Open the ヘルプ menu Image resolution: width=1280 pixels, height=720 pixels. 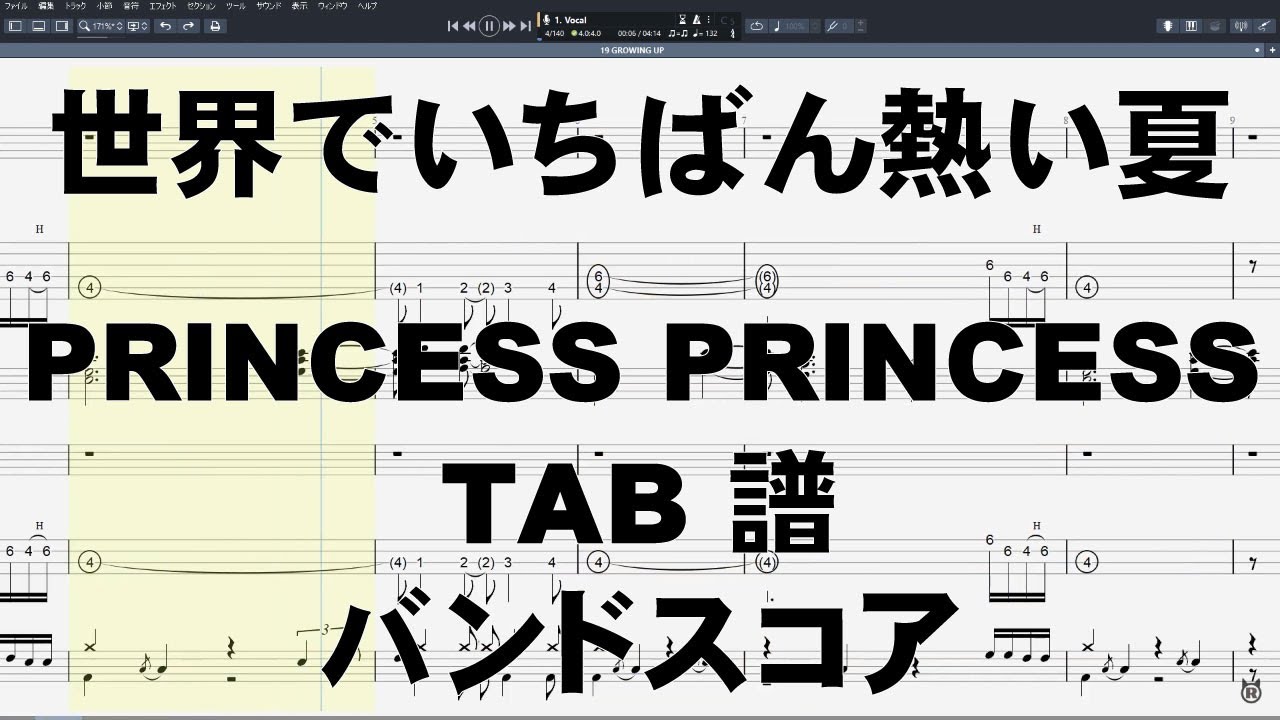367,6
